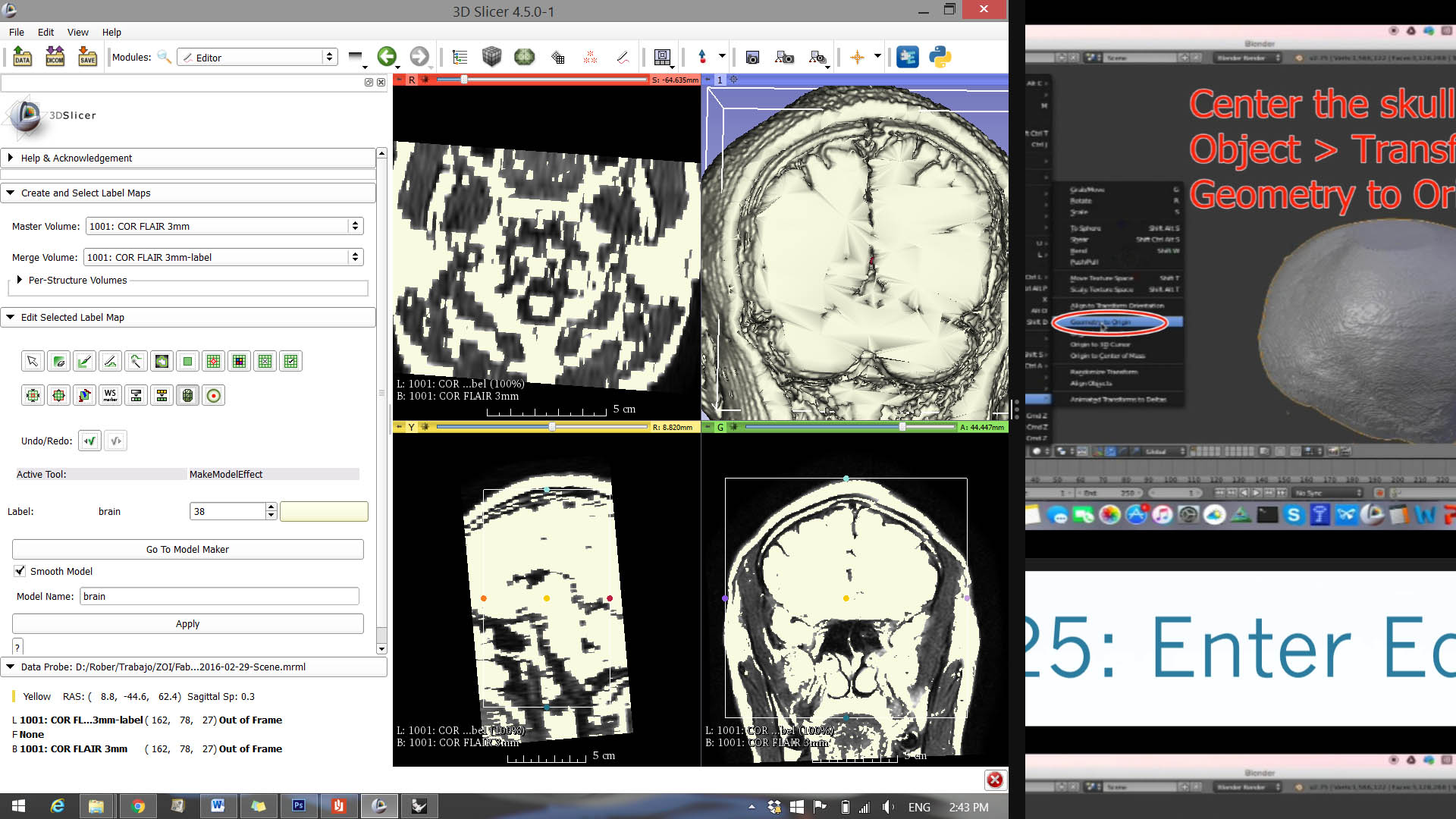This screenshot has width=1456, height=819.
Task: Collapse Create and Select Label Maps
Action: 187,193
